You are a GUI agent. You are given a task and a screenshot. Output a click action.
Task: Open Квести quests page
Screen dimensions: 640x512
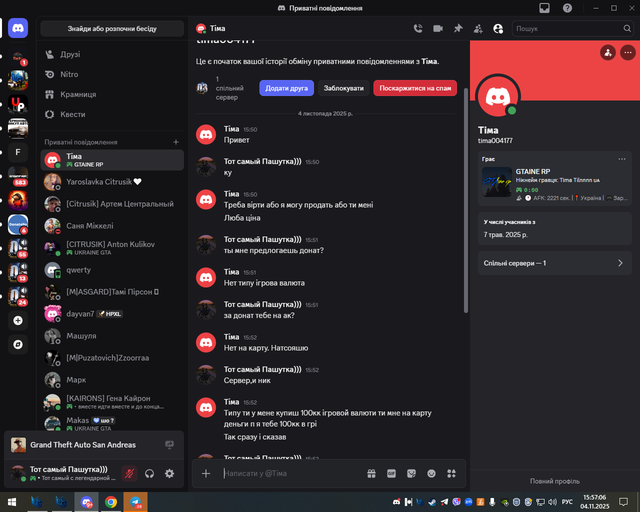tap(112, 114)
